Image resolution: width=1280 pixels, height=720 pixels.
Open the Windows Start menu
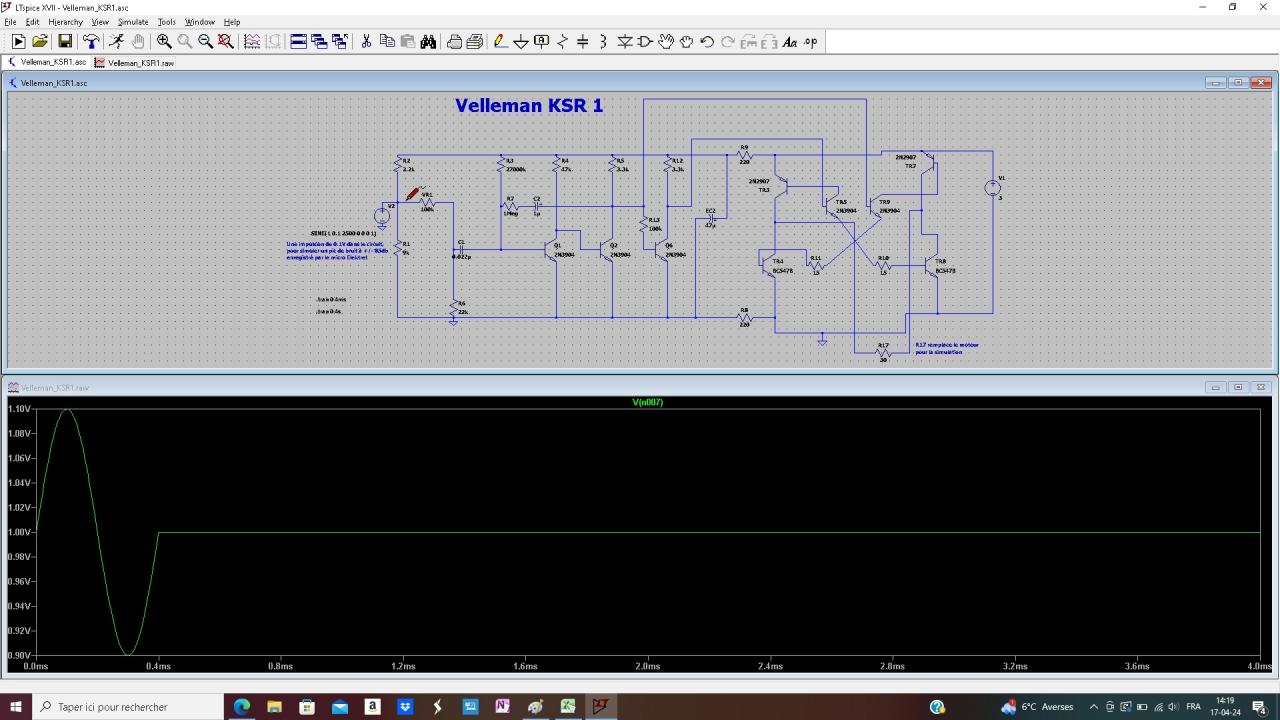coord(16,707)
